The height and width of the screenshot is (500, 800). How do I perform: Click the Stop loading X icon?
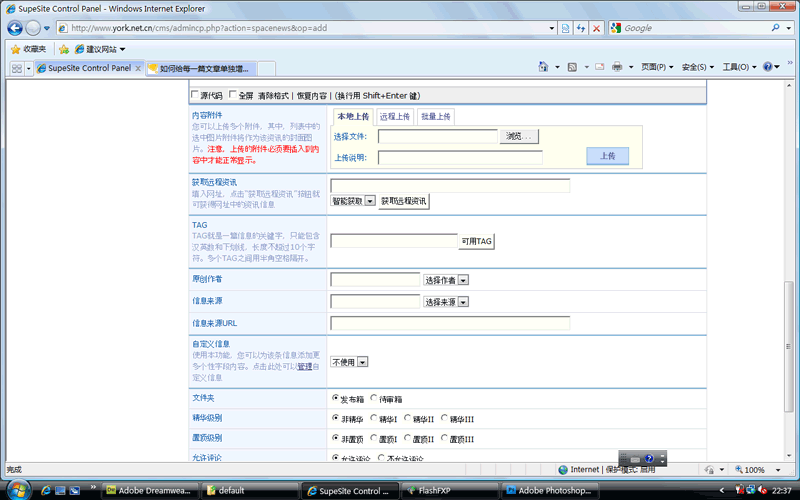[x=596, y=28]
